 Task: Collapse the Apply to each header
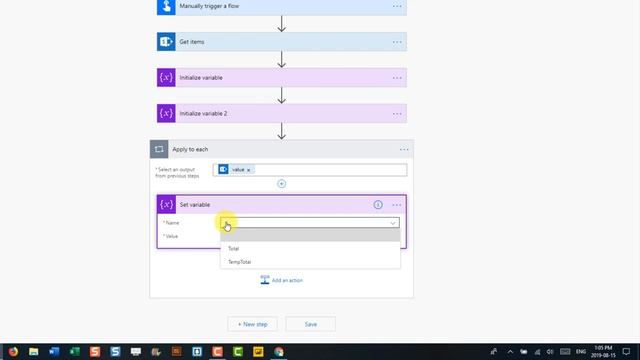click(282, 149)
